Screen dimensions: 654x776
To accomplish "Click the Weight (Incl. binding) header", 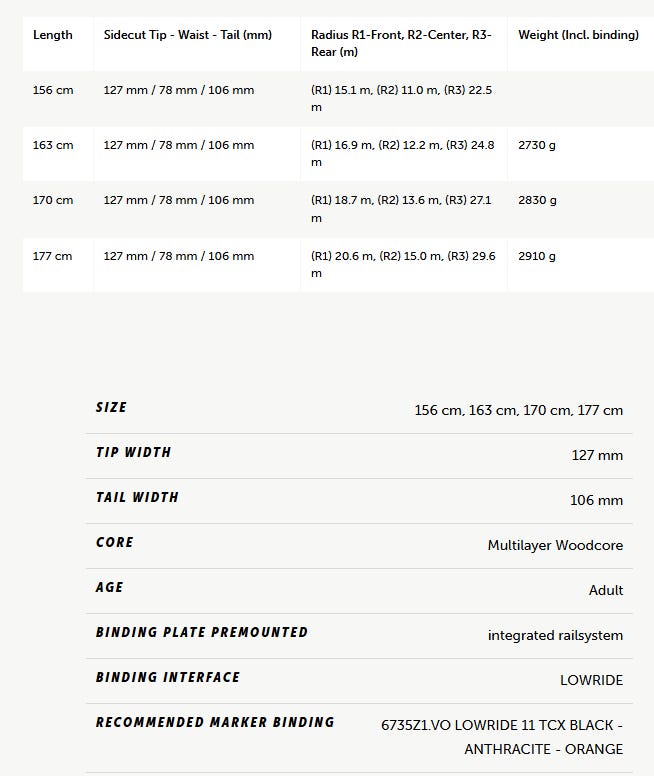I will coord(578,35).
